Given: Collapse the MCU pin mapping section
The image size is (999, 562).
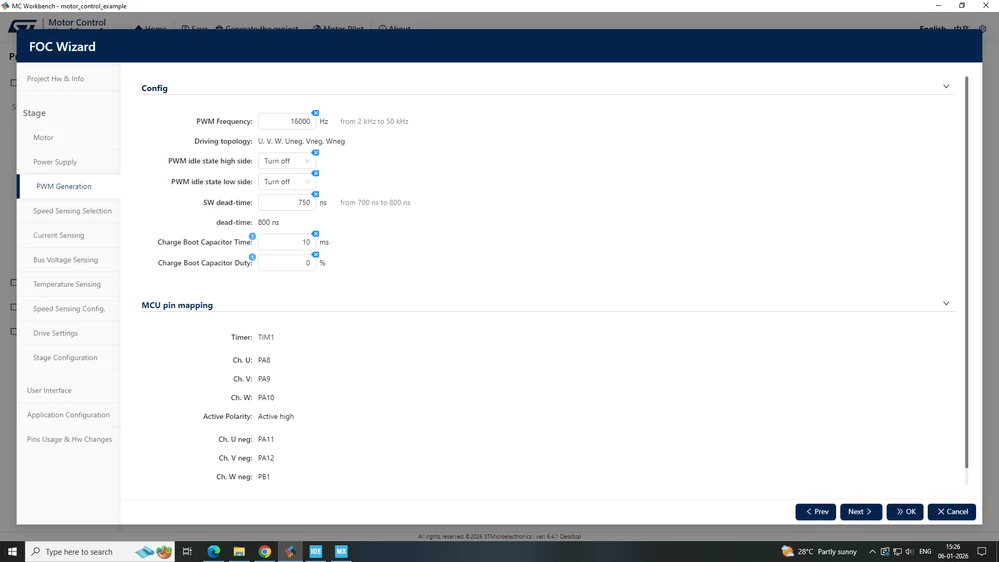Looking at the screenshot, I should [946, 303].
